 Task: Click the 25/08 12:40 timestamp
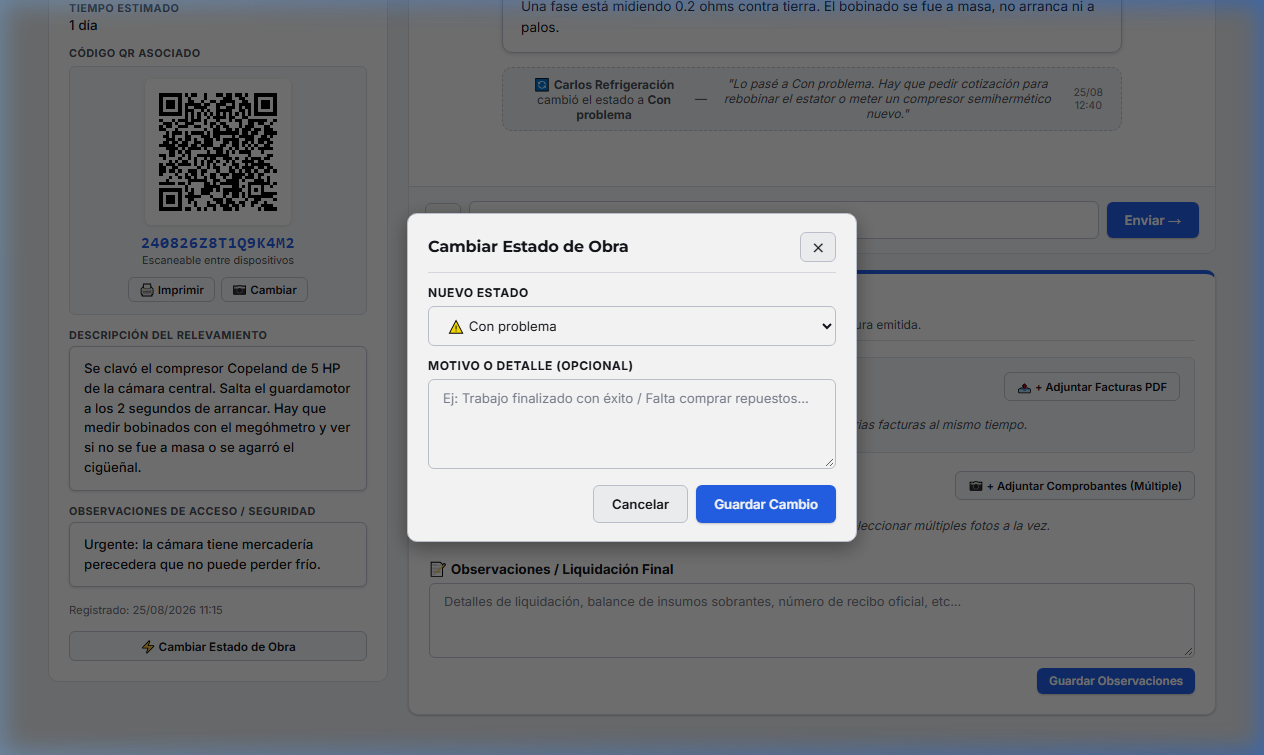(1088, 98)
